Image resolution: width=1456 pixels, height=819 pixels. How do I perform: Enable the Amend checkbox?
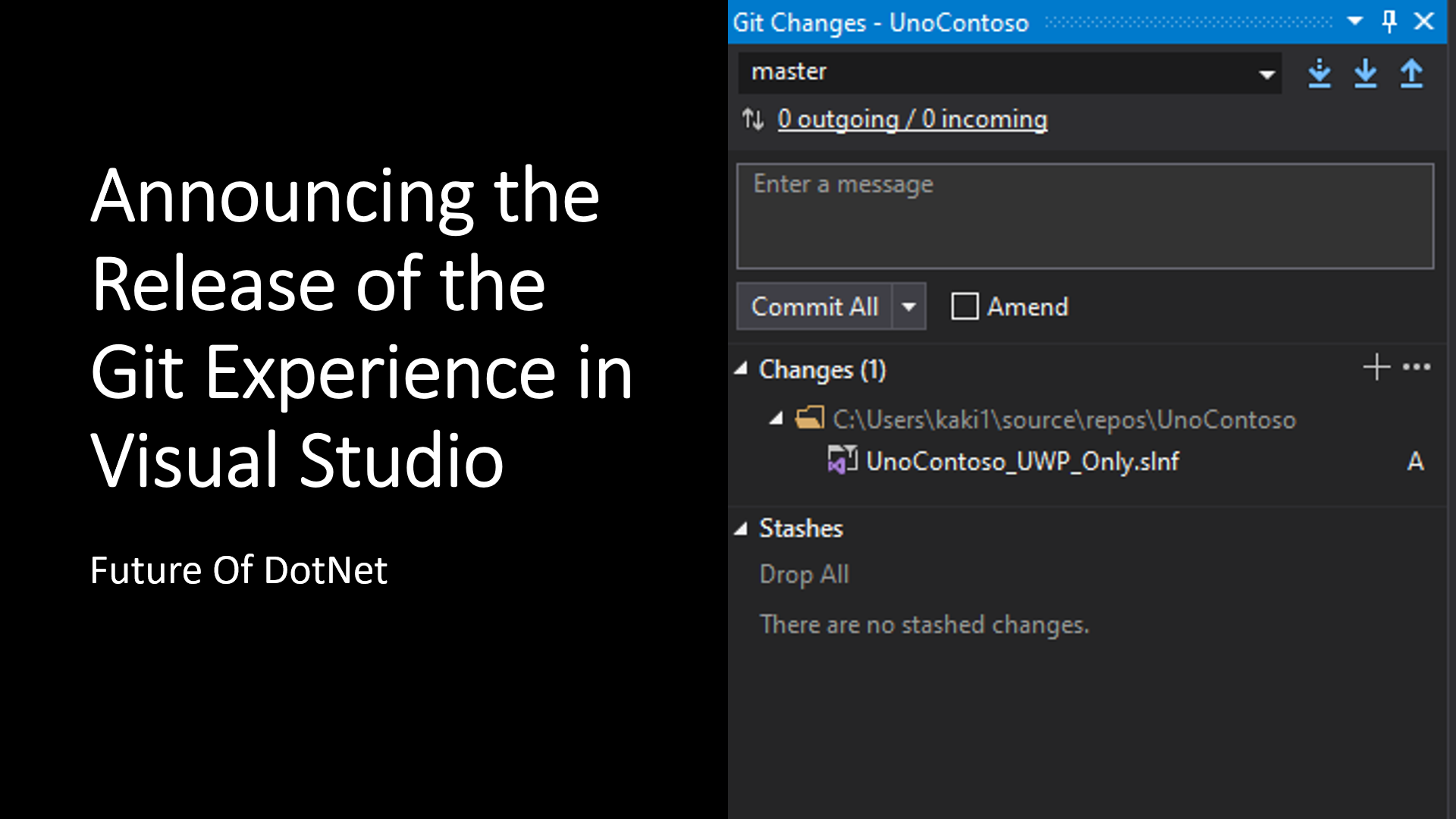pos(965,306)
